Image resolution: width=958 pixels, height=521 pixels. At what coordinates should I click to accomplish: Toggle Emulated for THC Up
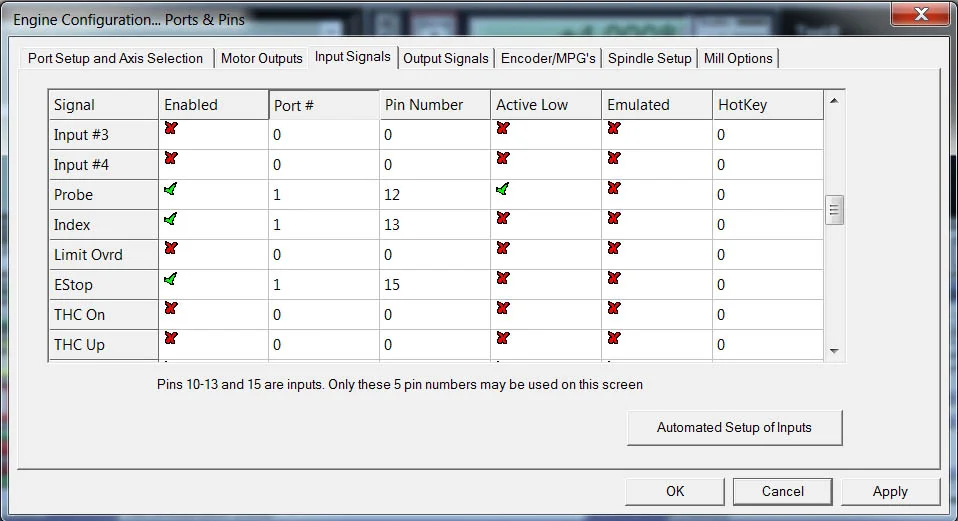(x=614, y=337)
